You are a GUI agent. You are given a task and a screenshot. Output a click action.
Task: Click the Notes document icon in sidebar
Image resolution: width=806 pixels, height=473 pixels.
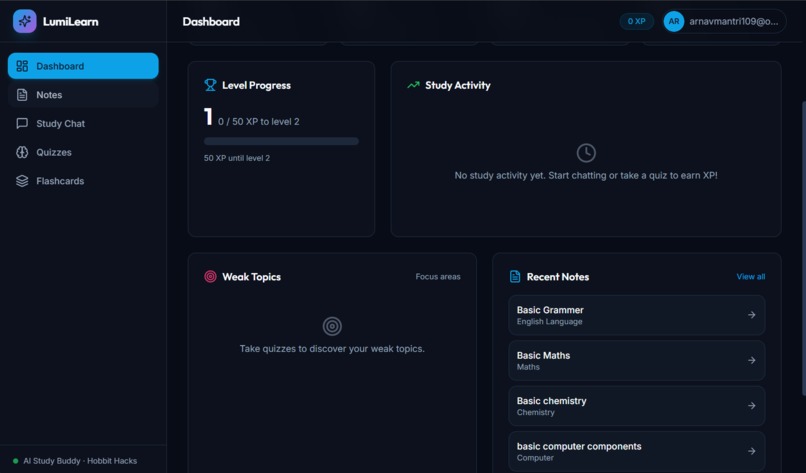click(x=22, y=95)
